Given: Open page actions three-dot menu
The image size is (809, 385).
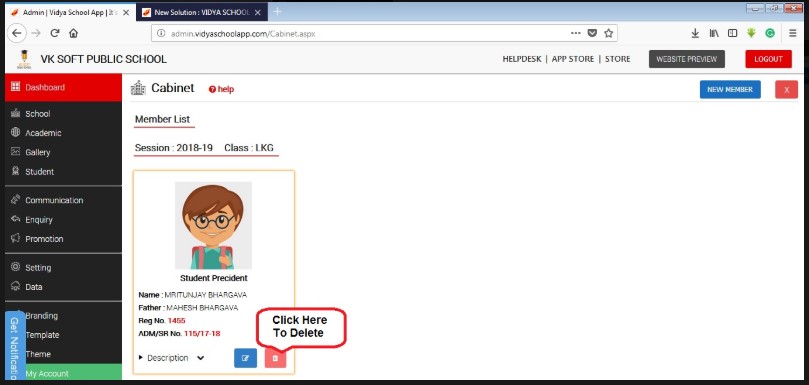Looking at the screenshot, I should pyautogui.click(x=576, y=33).
